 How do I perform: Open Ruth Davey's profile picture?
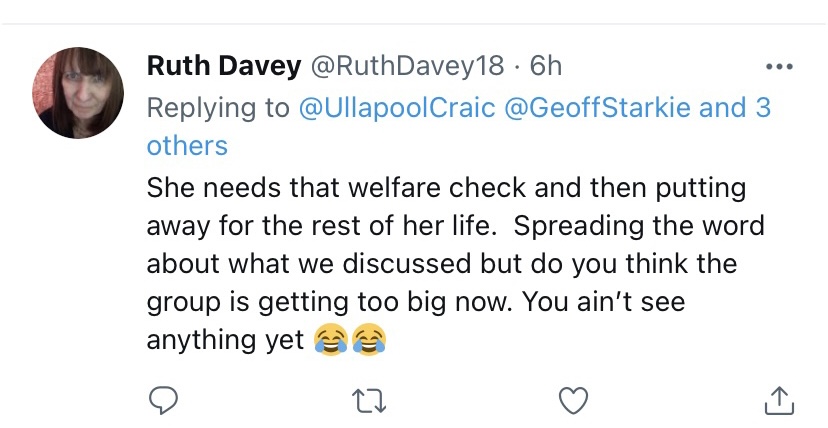80,92
